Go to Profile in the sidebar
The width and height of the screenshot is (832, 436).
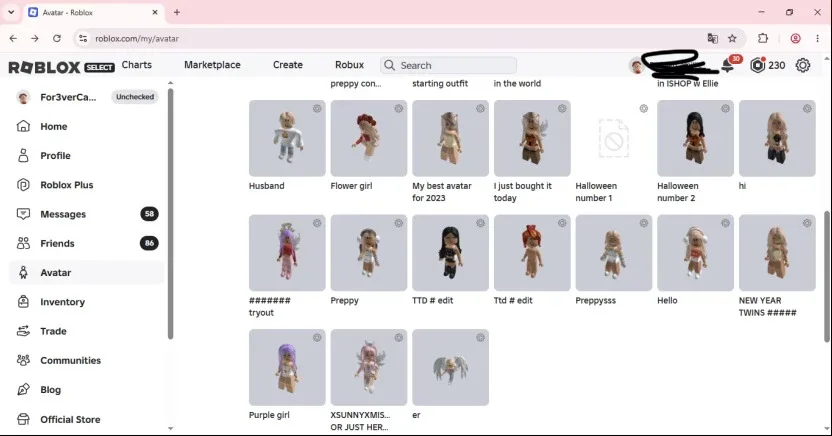[53, 155]
